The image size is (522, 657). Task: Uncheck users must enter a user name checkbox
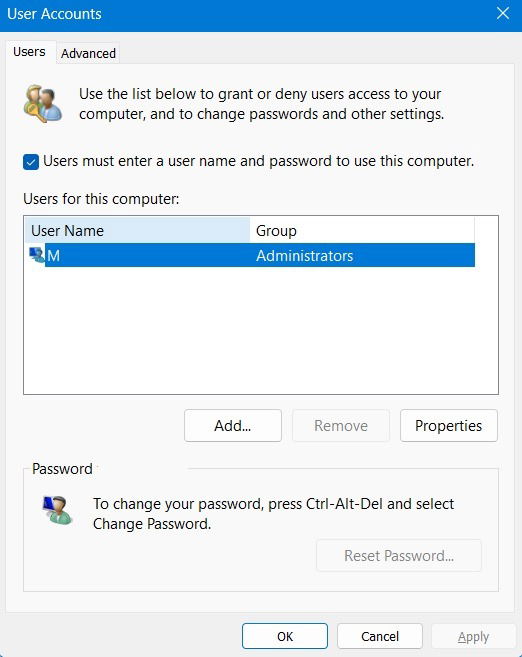[x=31, y=162]
